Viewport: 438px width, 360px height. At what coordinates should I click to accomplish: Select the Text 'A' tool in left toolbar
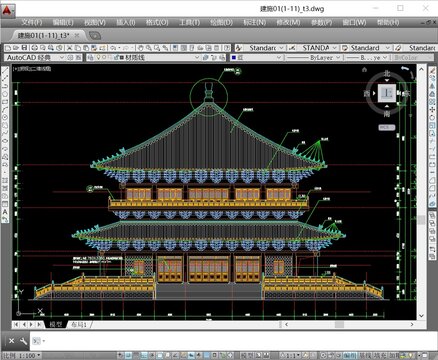pyautogui.click(x=5, y=212)
